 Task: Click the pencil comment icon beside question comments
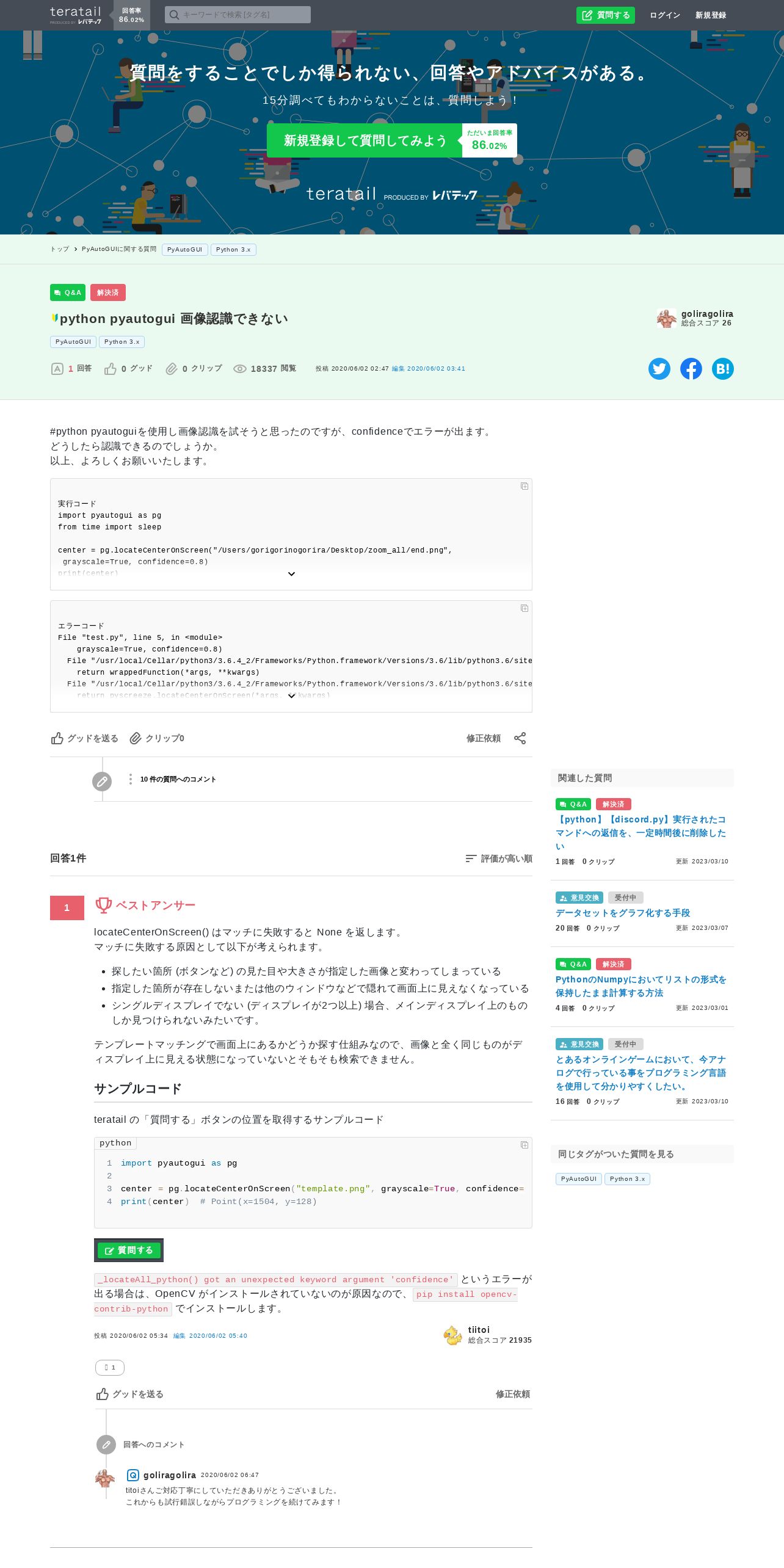point(102,782)
